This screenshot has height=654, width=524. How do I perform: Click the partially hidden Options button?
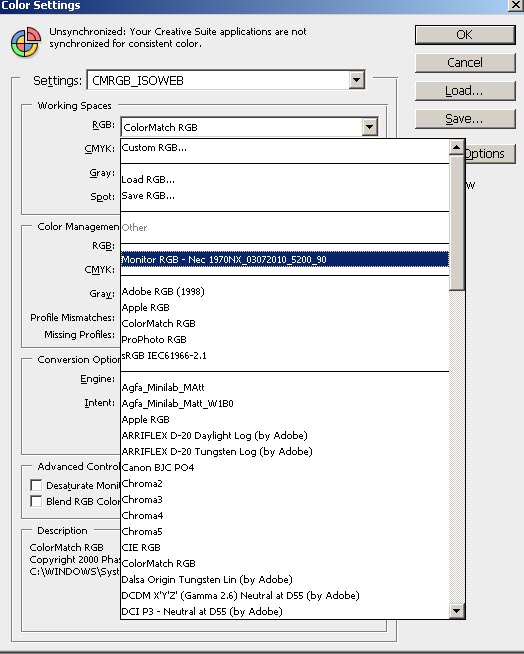click(x=490, y=153)
